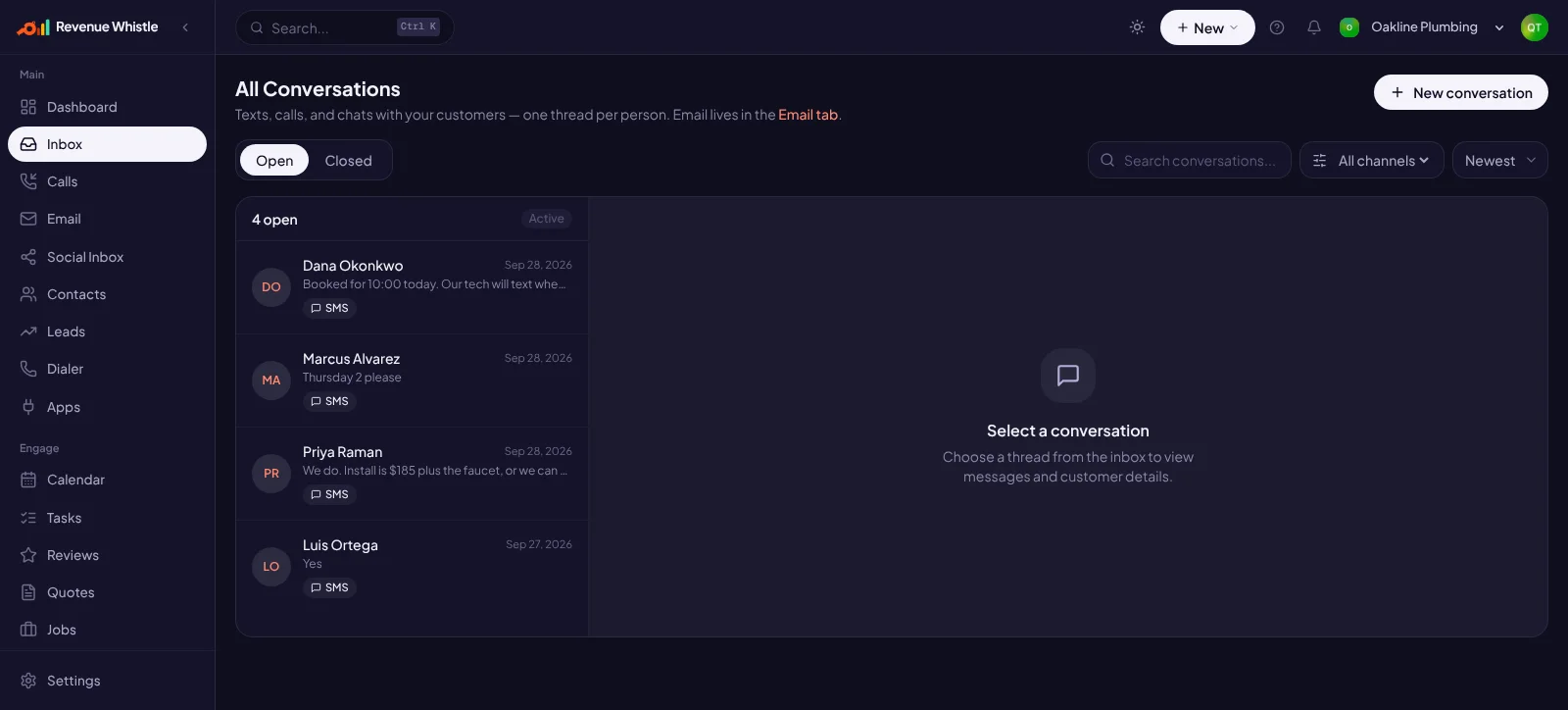Image resolution: width=1568 pixels, height=710 pixels.
Task: Toggle light/dark theme sun icon
Action: pos(1137,27)
